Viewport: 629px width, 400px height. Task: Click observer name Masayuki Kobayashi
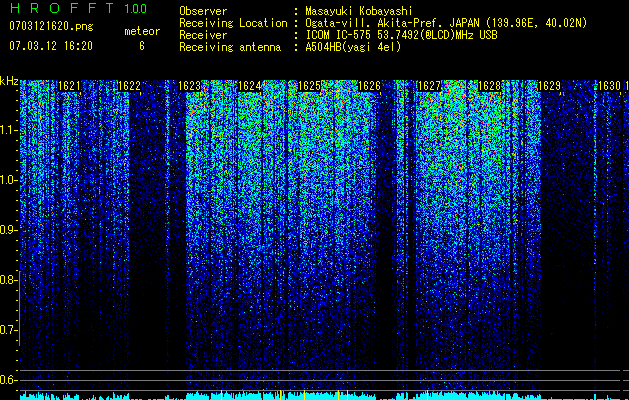359,11
